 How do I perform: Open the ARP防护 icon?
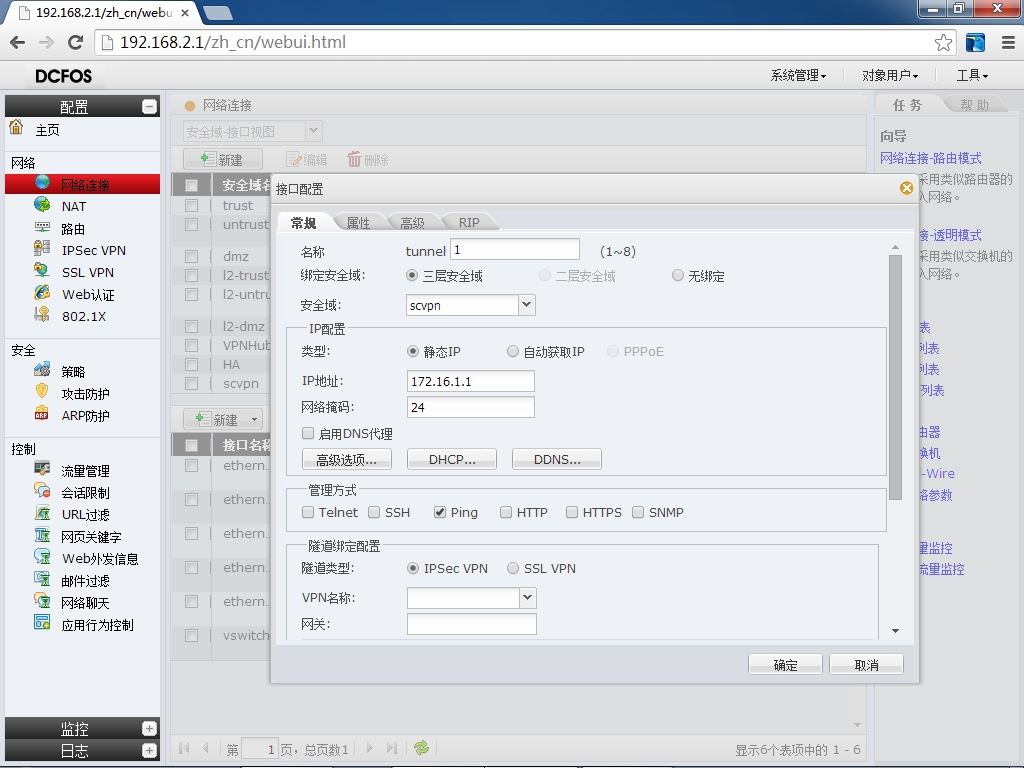(x=42, y=413)
